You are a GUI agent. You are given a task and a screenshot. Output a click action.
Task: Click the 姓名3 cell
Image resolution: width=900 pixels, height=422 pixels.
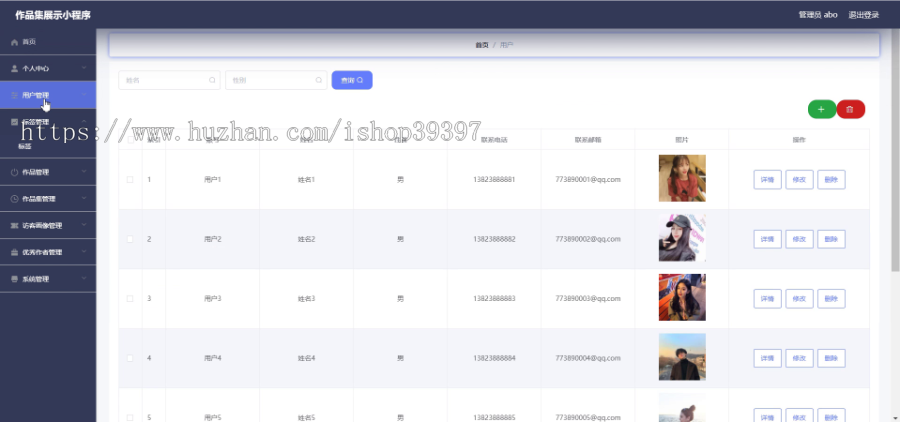pyautogui.click(x=307, y=299)
